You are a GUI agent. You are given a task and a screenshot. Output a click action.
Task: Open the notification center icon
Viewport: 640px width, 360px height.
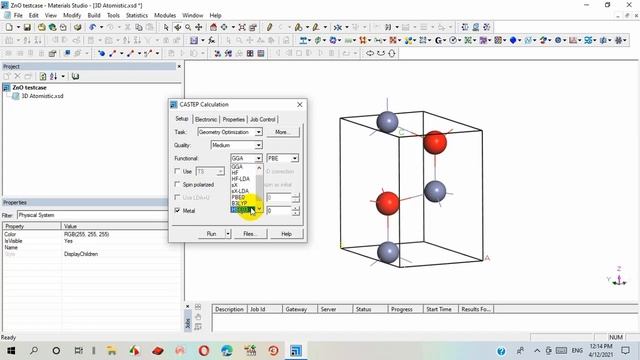(625, 351)
